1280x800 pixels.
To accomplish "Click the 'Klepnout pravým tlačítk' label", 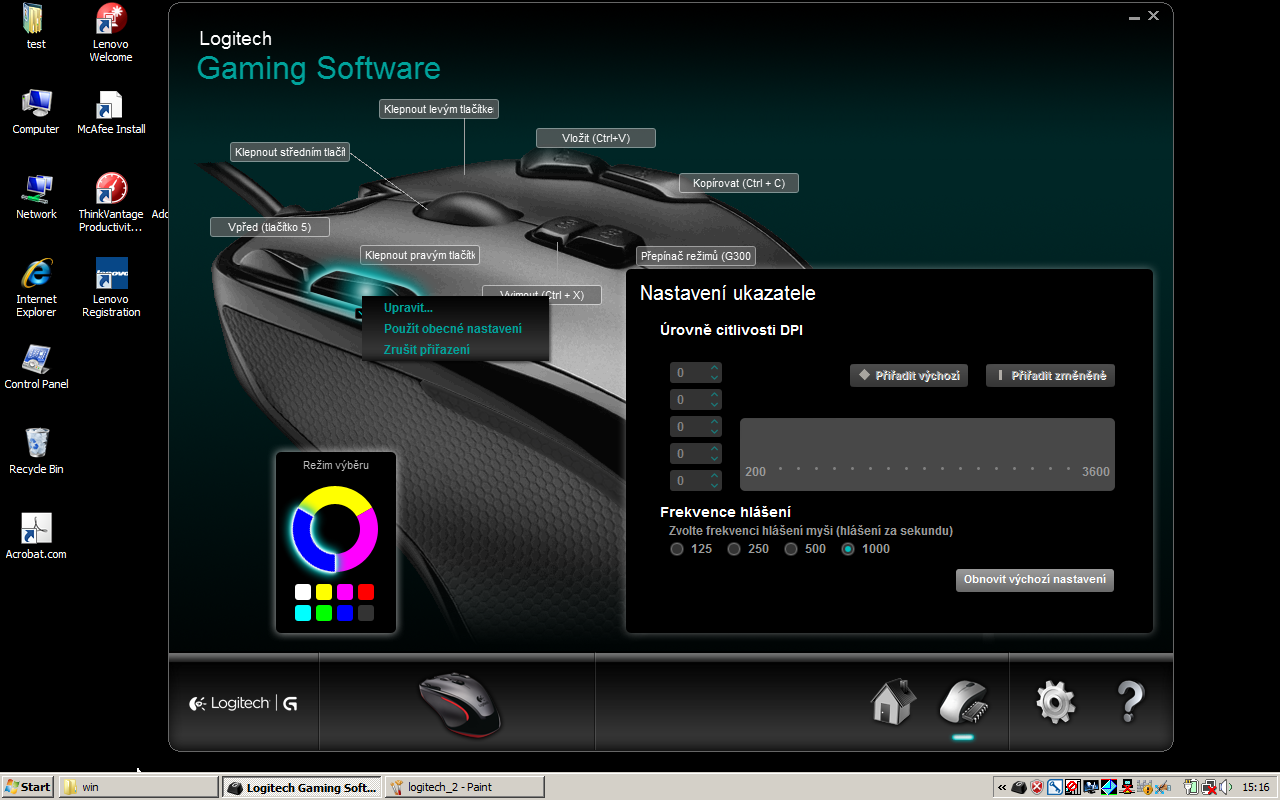I will [x=419, y=255].
